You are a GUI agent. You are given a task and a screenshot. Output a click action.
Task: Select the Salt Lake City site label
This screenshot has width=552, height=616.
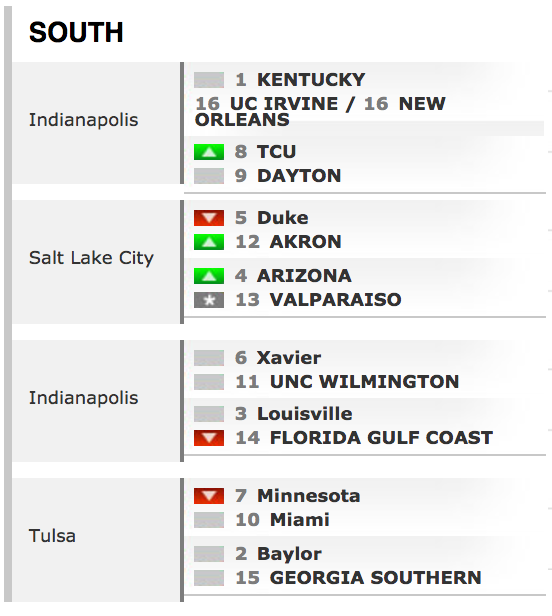pos(91,259)
